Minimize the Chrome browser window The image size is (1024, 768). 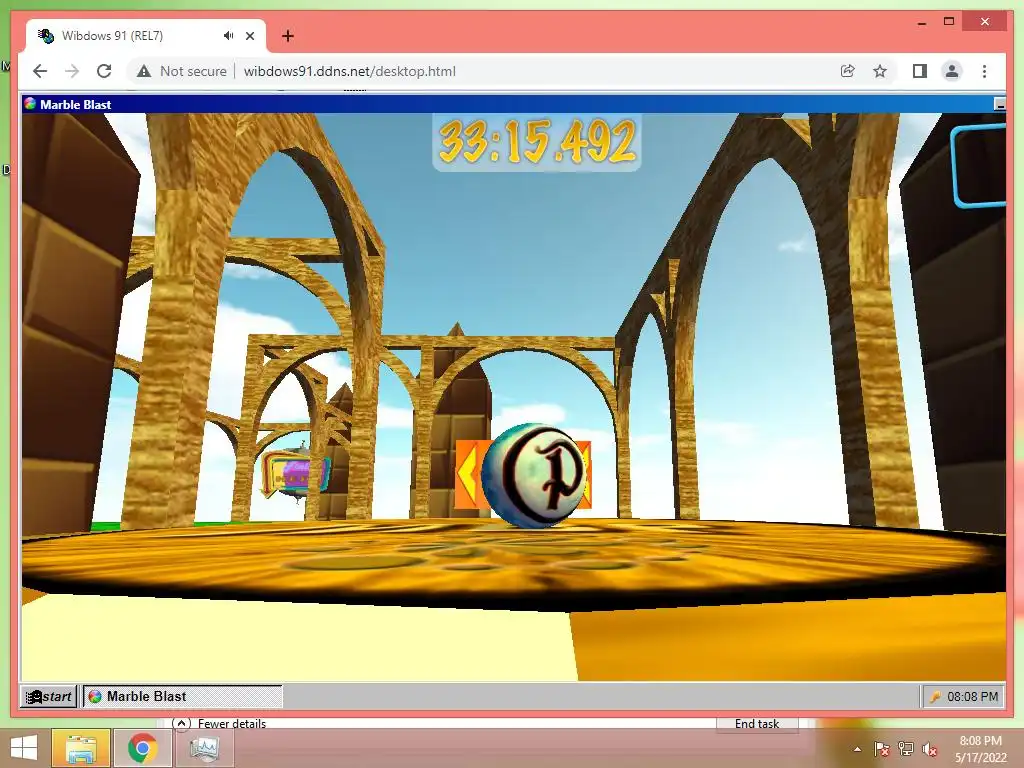[922, 22]
